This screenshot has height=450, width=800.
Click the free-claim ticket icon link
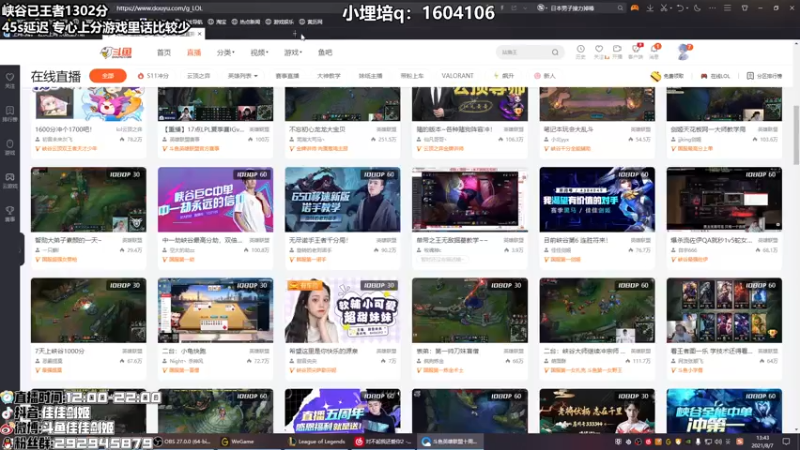click(x=667, y=76)
